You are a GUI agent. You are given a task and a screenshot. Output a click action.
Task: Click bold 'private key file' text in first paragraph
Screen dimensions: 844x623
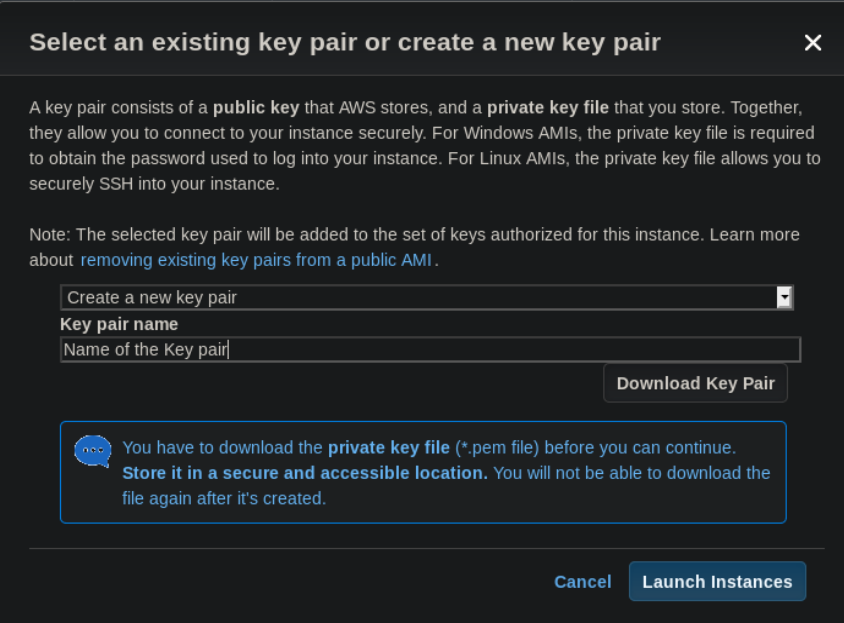[x=548, y=108]
